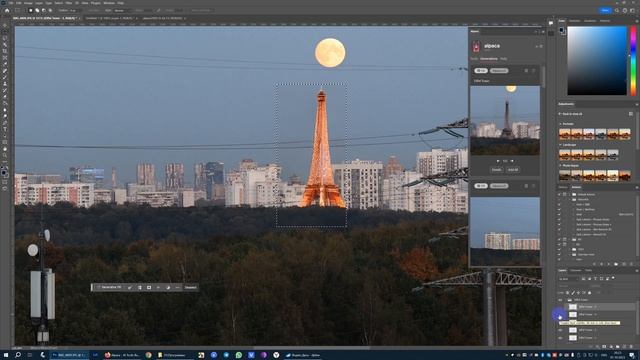640x360 pixels.
Task: Toggle lock all padlock in Layers panel
Action: (x=589, y=293)
